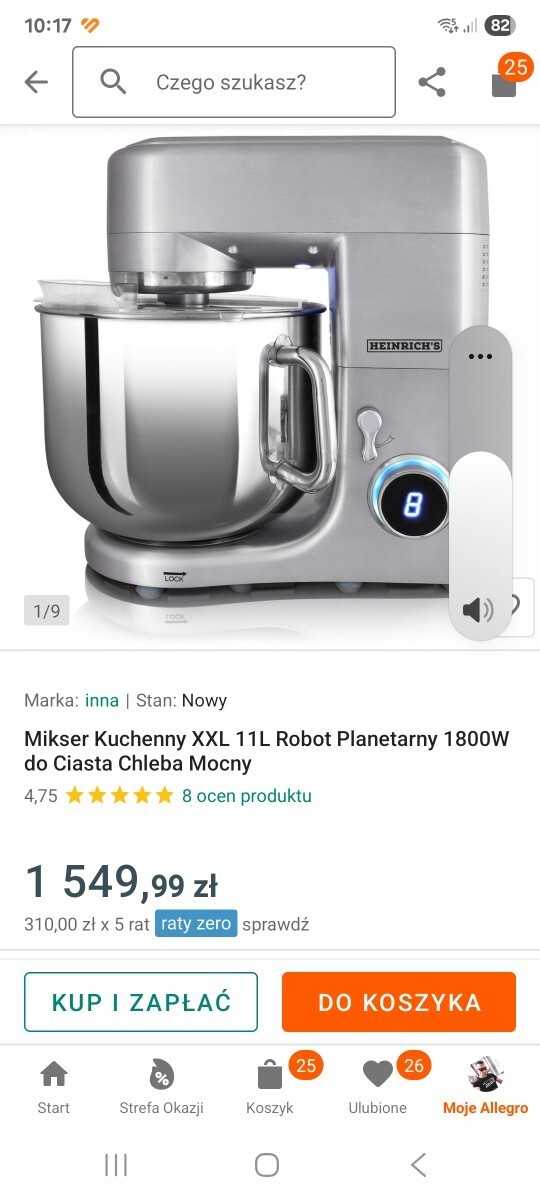Screen dimensions: 540x1200
Task: Mute sound with the speaker icon
Action: 479,608
